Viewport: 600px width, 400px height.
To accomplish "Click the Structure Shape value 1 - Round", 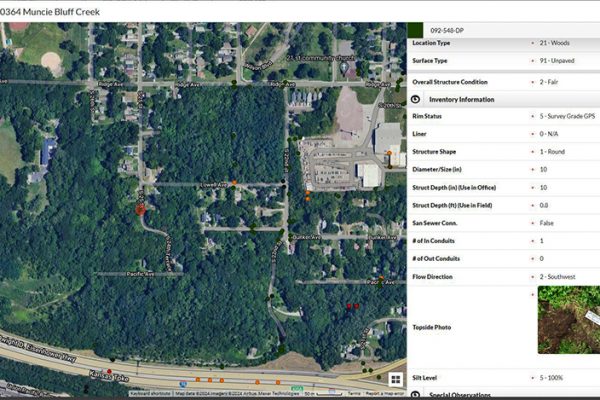I will [552, 152].
